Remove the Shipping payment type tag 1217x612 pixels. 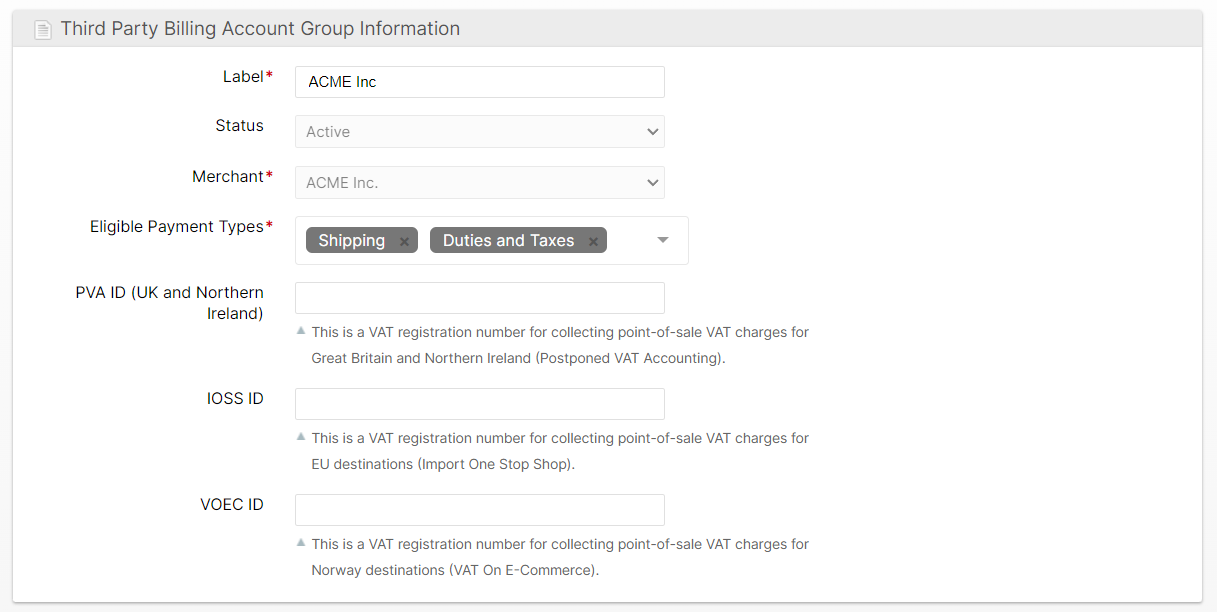404,242
